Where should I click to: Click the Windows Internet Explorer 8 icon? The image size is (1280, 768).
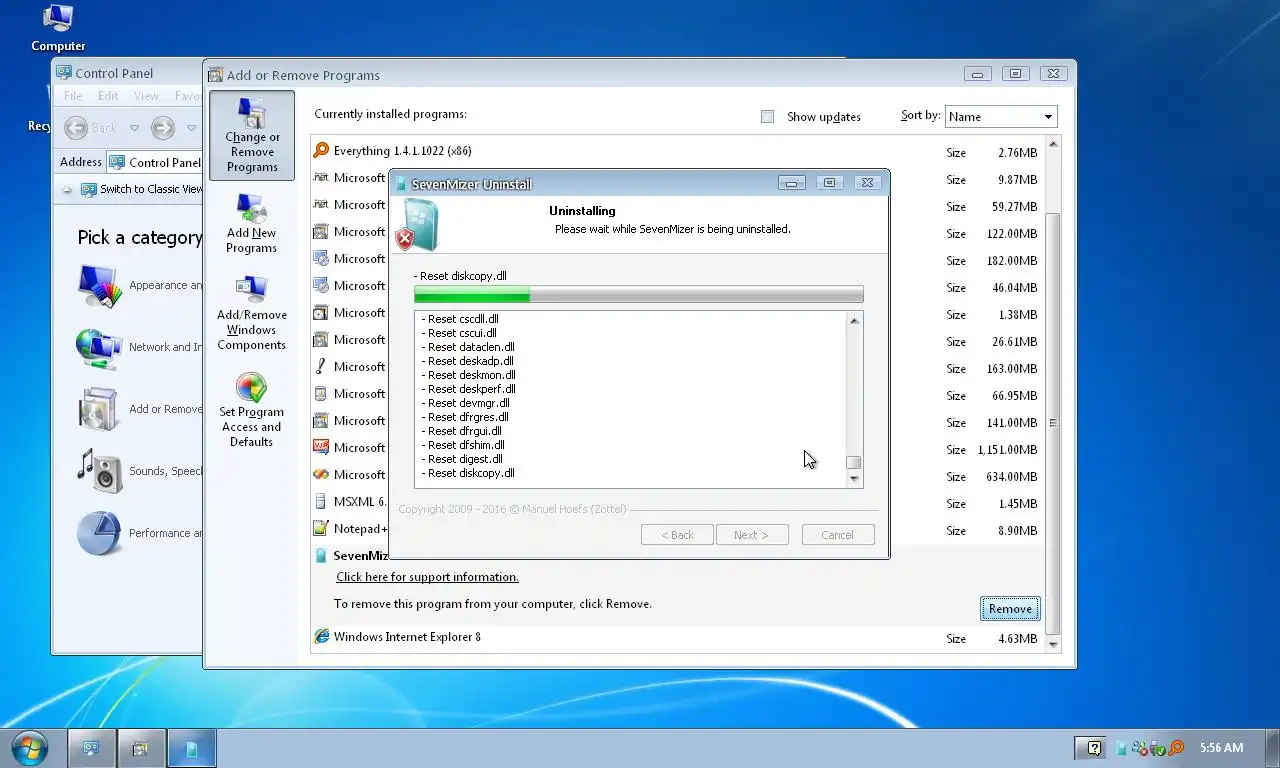point(321,637)
